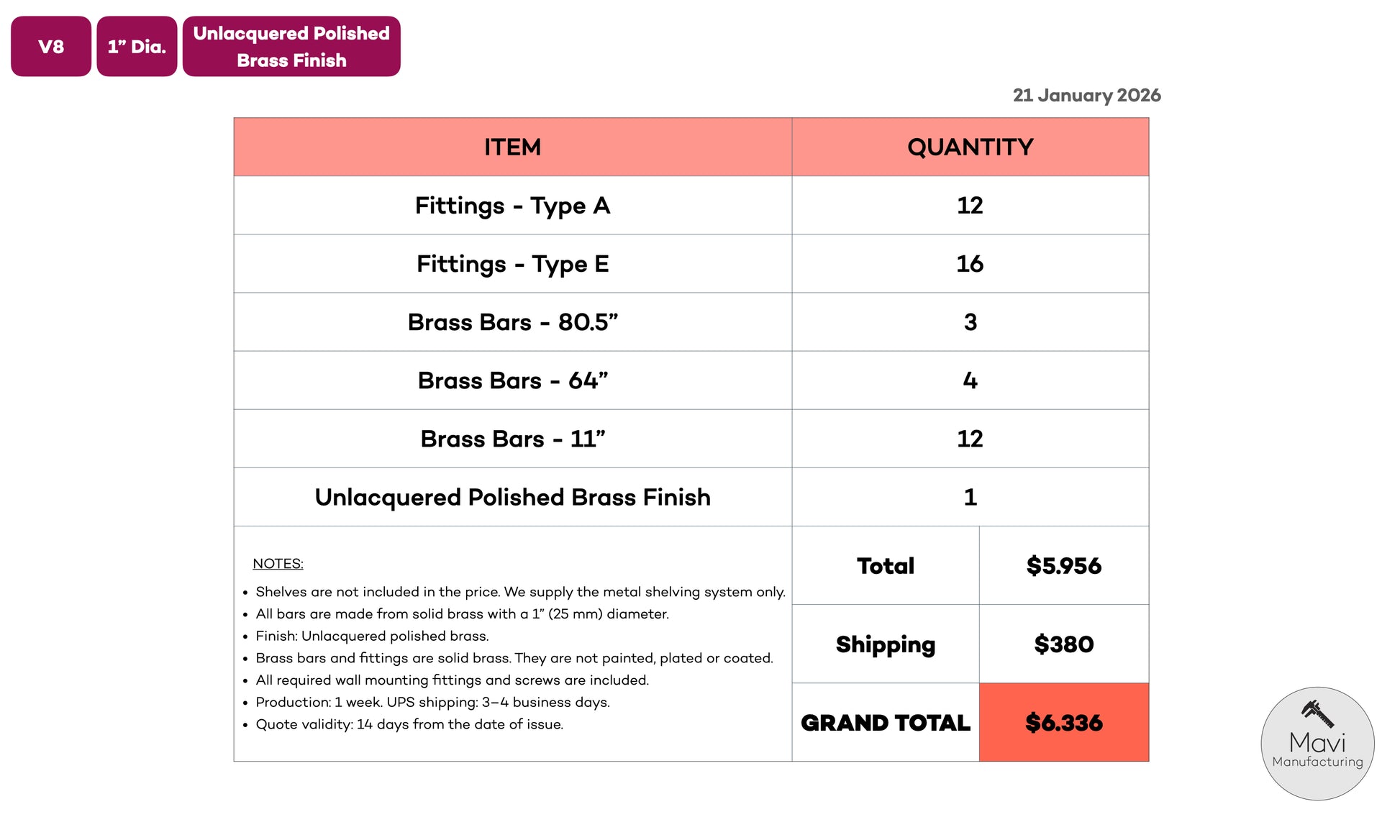Click the Unlacquered Polished Brass Finish table row
The image size is (1400, 840).
pos(512,497)
